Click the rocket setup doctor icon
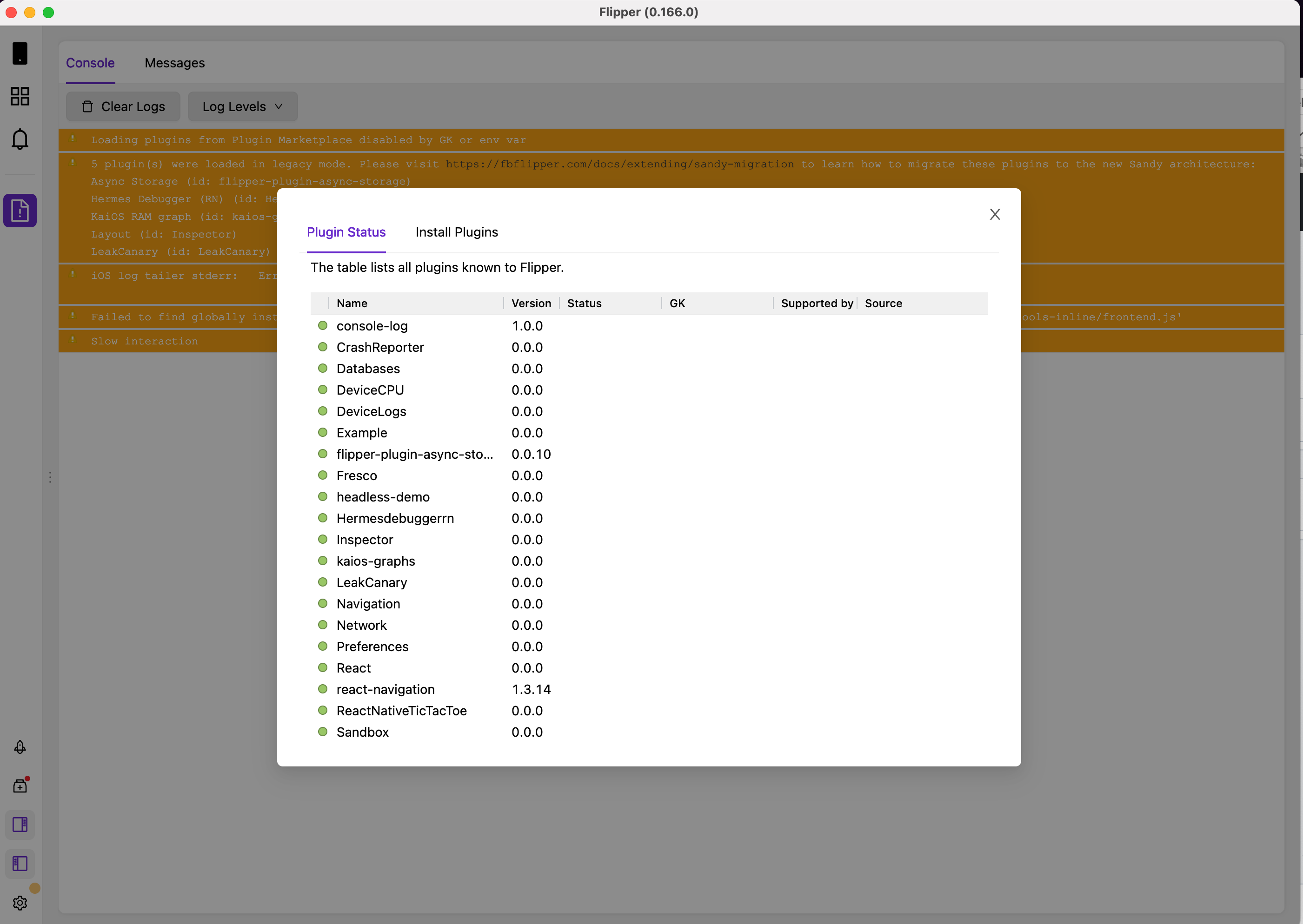Viewport: 1303px width, 924px height. [x=20, y=747]
